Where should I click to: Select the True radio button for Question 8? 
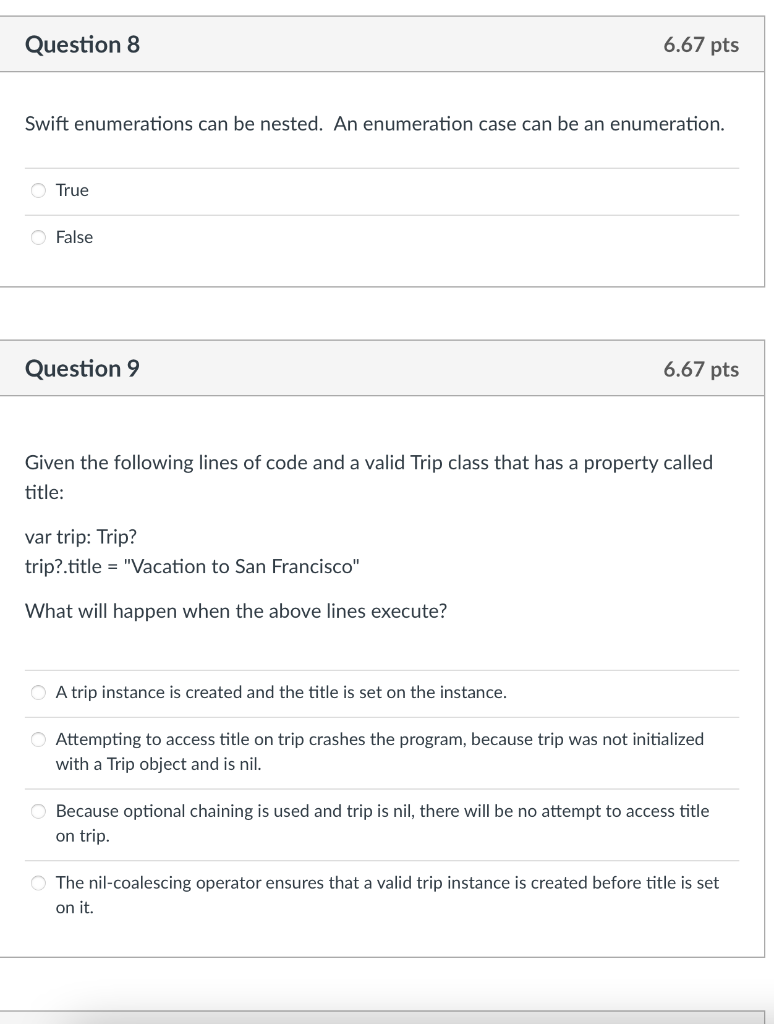pyautogui.click(x=38, y=190)
